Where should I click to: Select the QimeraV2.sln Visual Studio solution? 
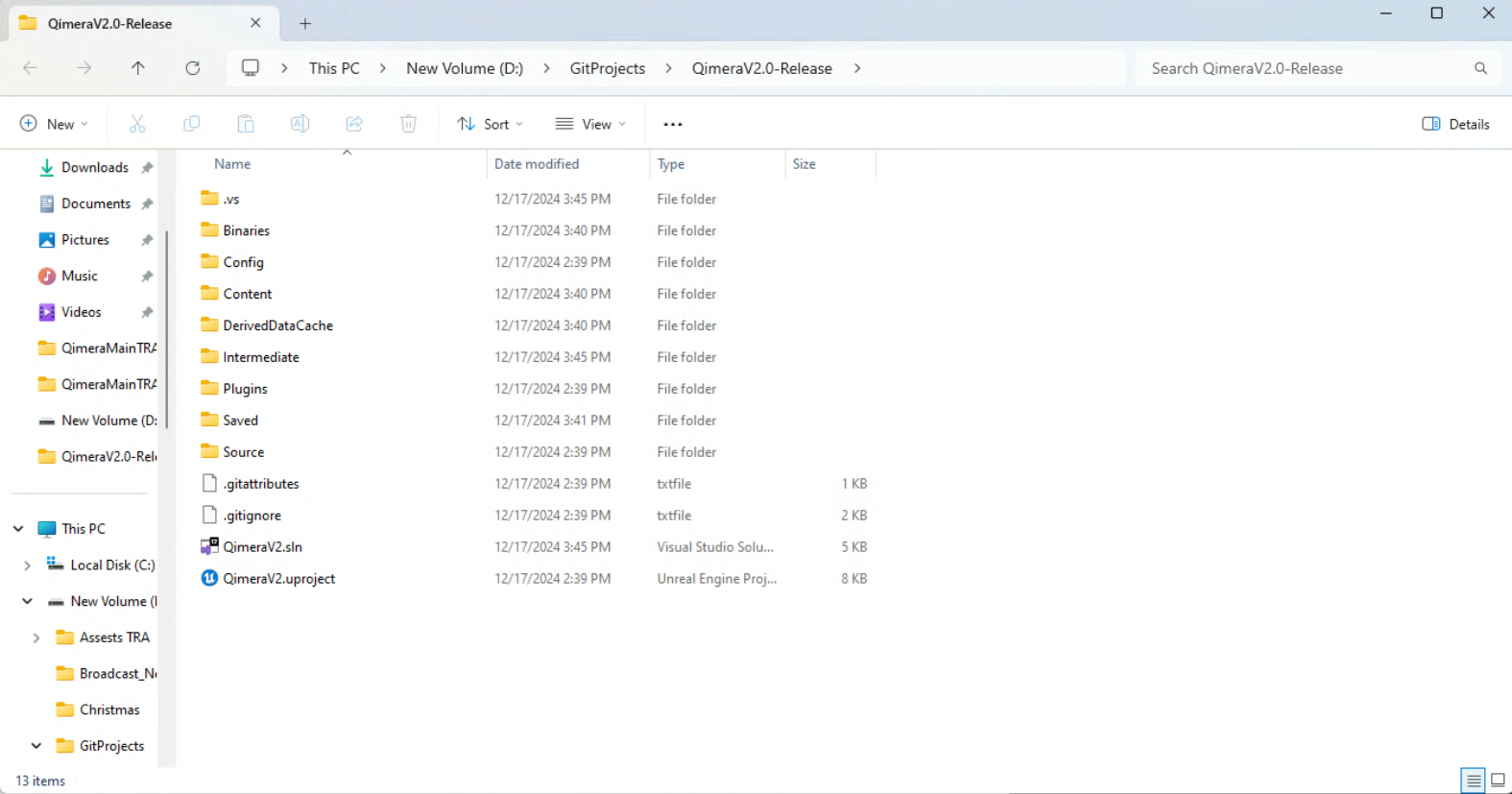pos(262,547)
